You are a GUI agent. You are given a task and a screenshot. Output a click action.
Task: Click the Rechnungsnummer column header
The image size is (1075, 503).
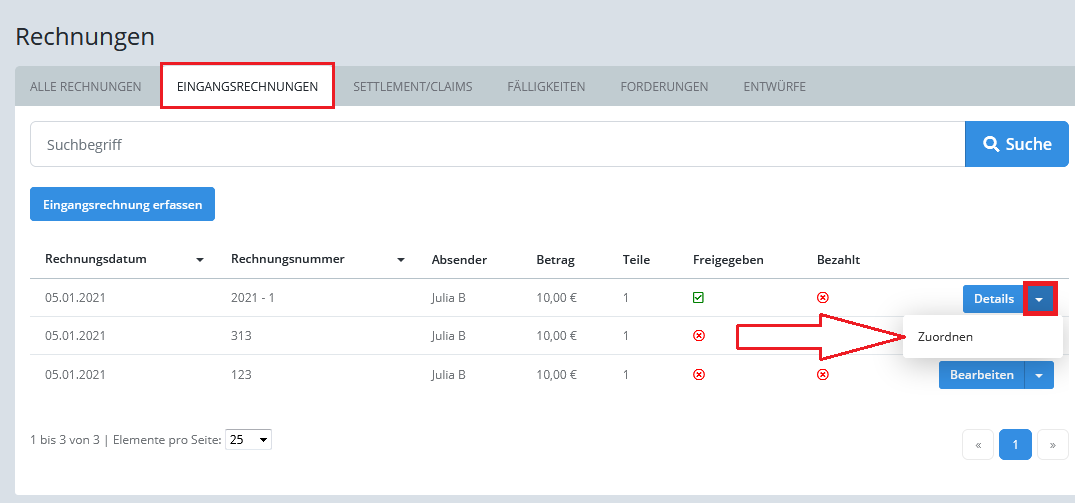288,259
